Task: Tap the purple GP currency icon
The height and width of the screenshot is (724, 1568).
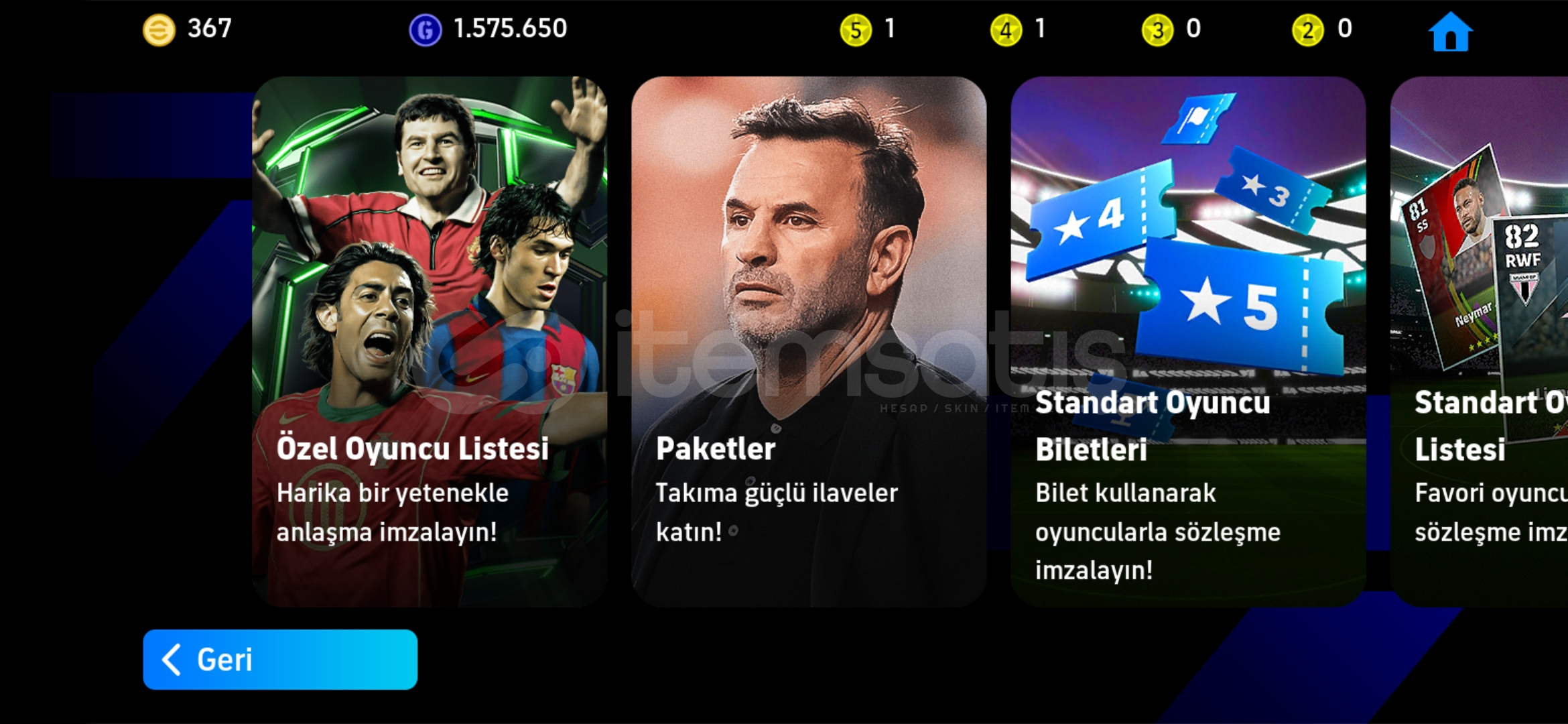Action: pyautogui.click(x=426, y=30)
